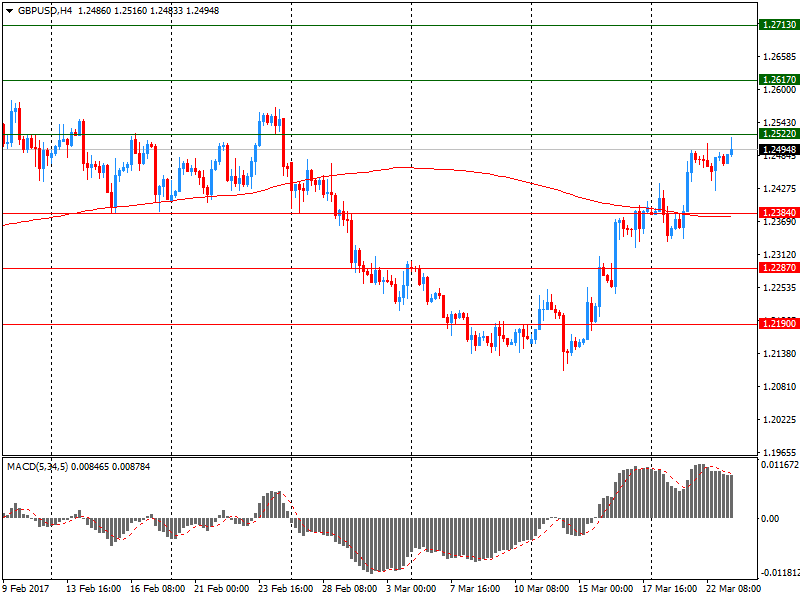Click the 1.26585 price scale value
Screen dimensions: 800x600
point(780,57)
